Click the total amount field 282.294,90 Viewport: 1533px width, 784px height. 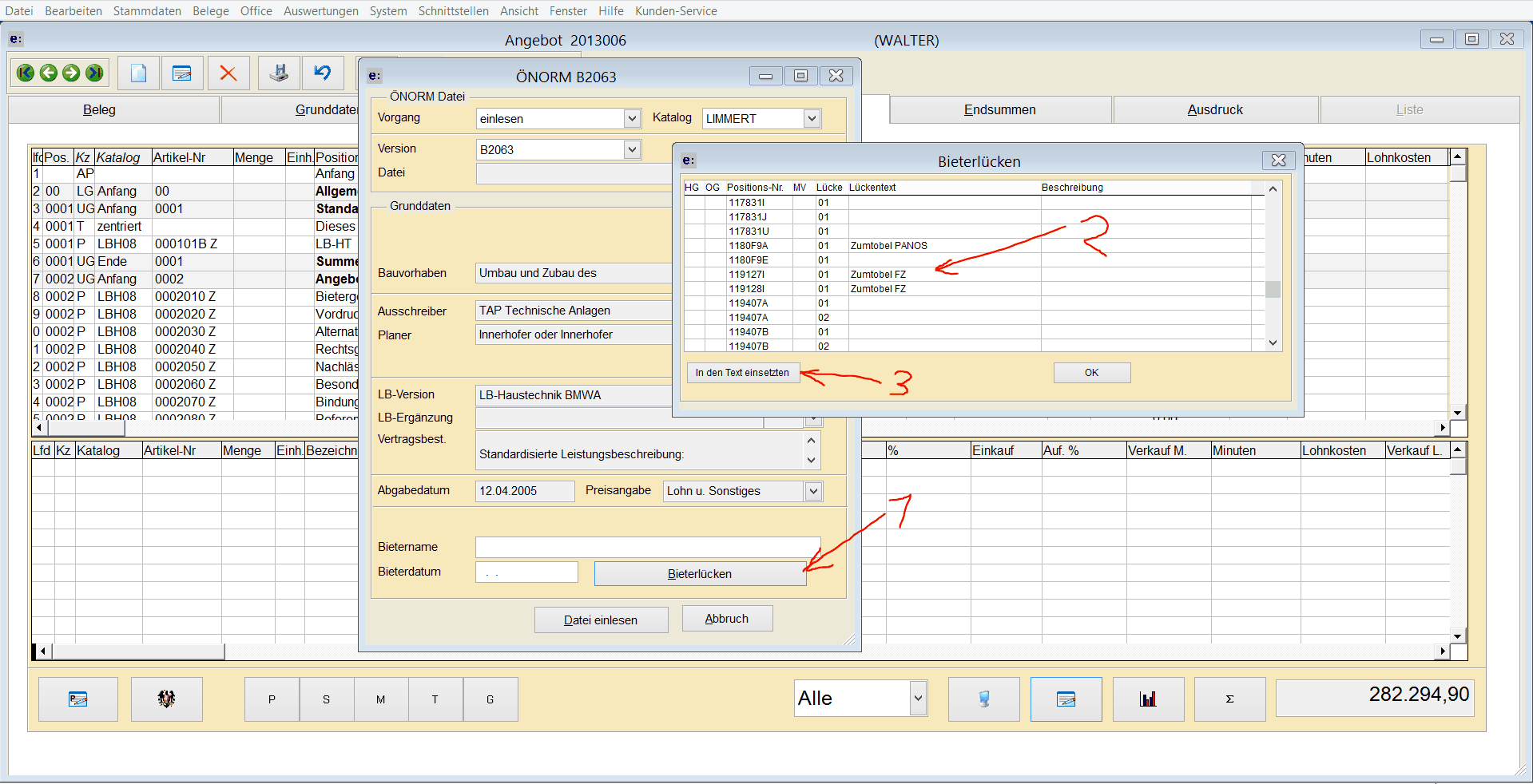(x=1376, y=698)
